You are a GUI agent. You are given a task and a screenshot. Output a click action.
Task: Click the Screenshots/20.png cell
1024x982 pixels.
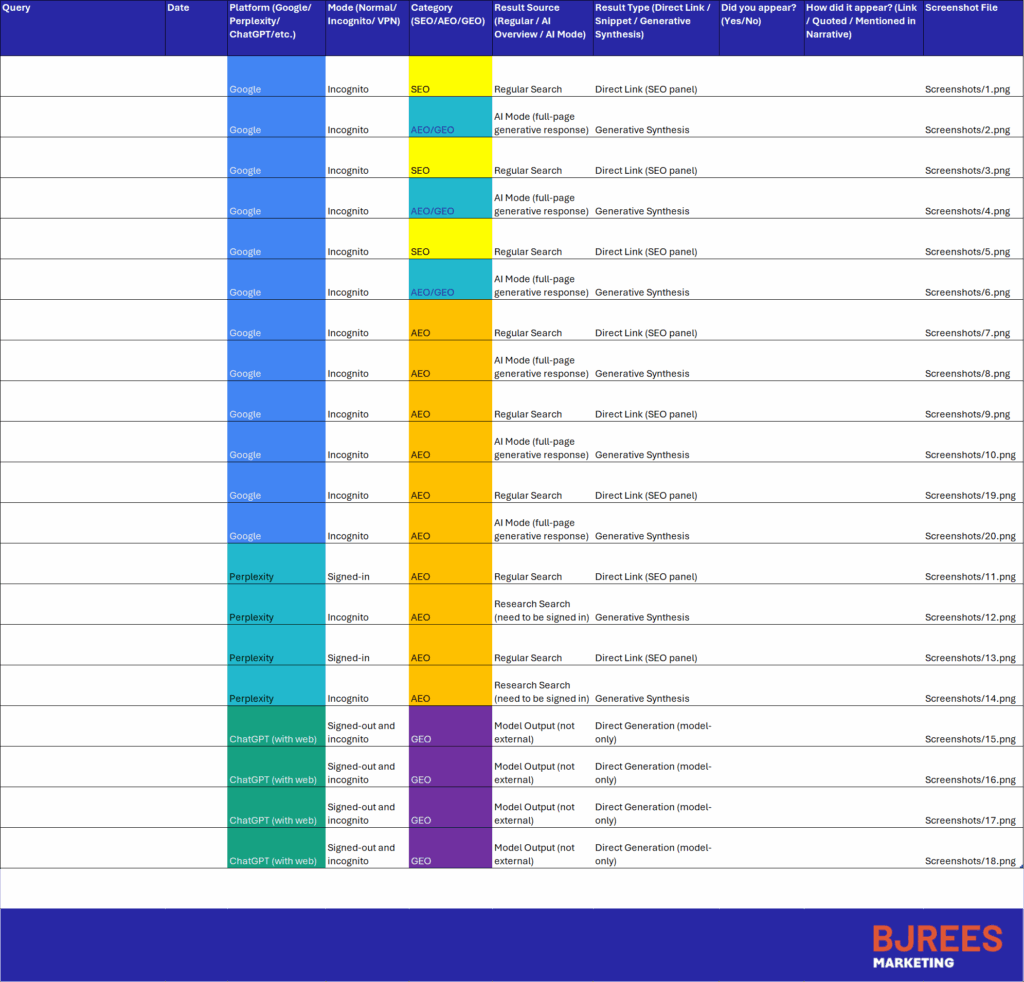tap(970, 536)
